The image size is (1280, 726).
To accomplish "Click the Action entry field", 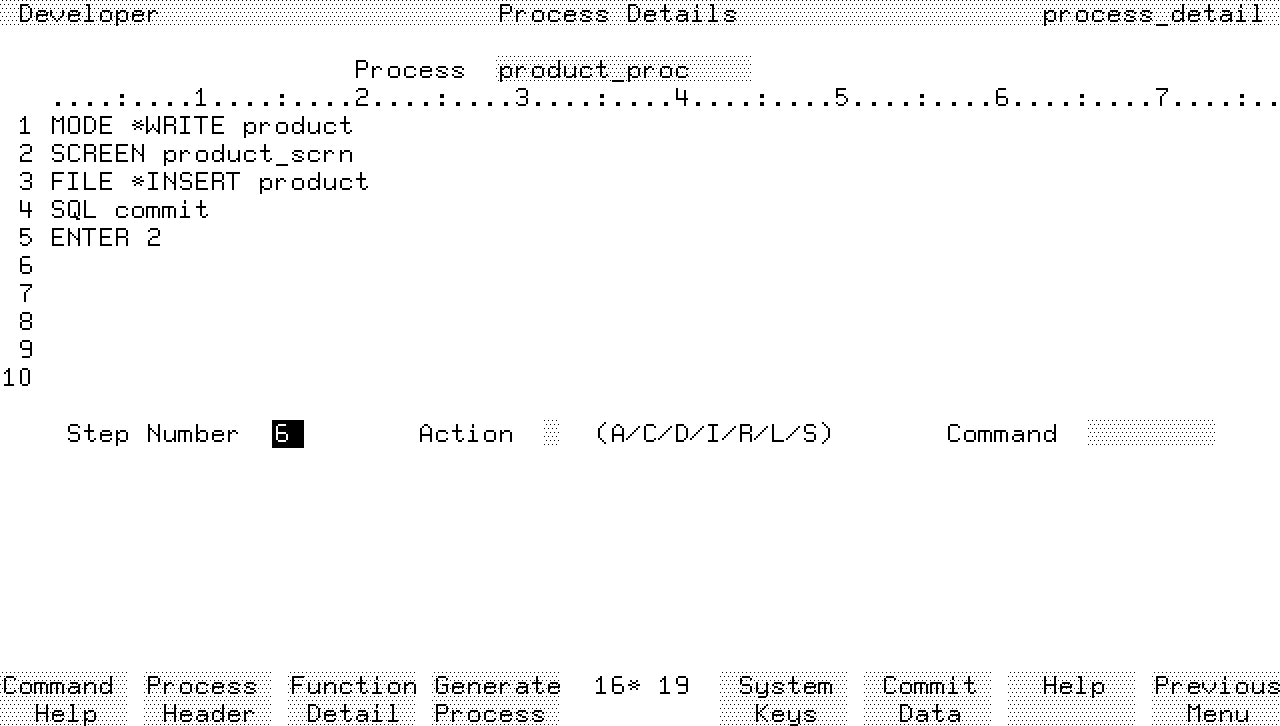I will click(552, 434).
